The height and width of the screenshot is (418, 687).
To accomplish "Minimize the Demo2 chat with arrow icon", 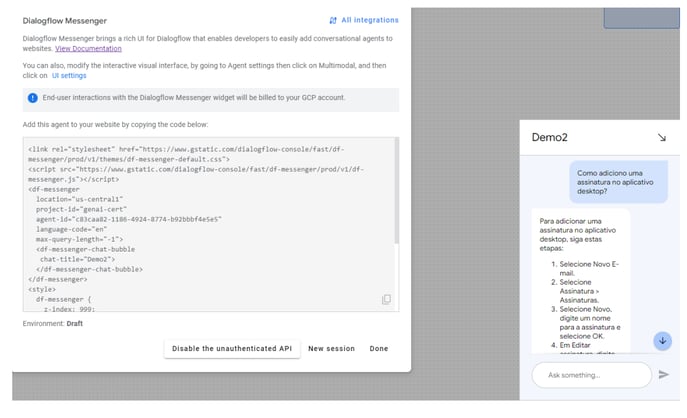I will click(662, 138).
